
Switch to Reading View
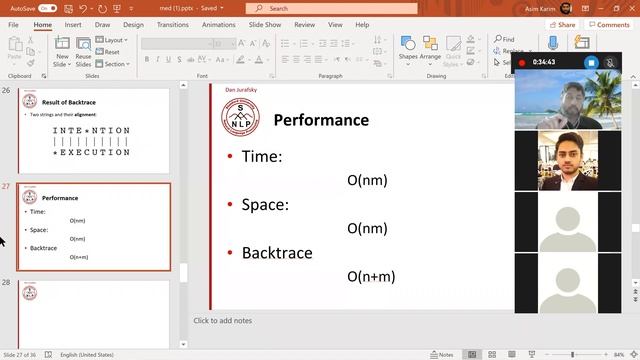coord(511,354)
